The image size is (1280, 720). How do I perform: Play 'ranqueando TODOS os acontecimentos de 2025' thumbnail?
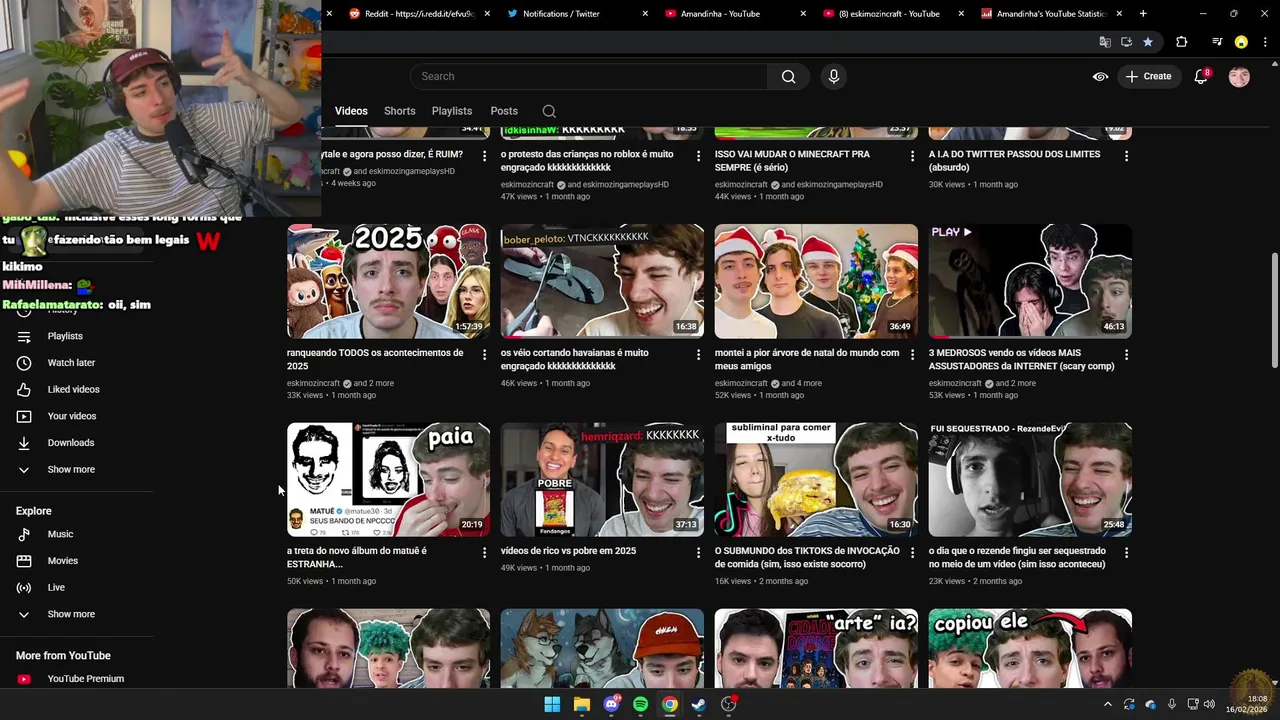pos(388,281)
